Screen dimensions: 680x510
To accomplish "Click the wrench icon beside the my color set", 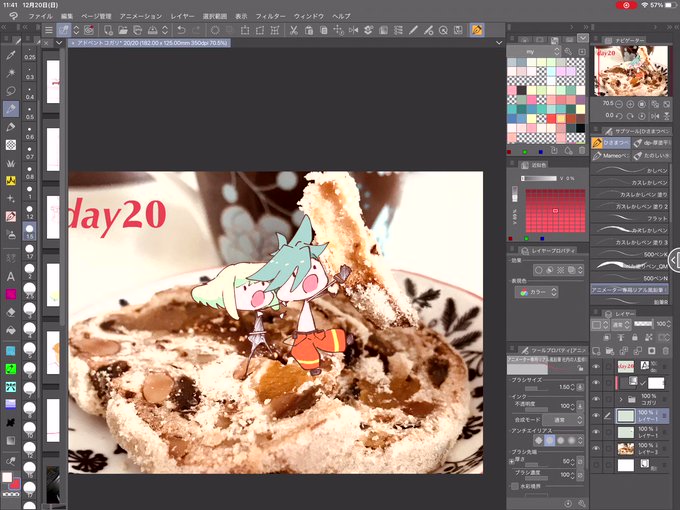I will point(568,52).
